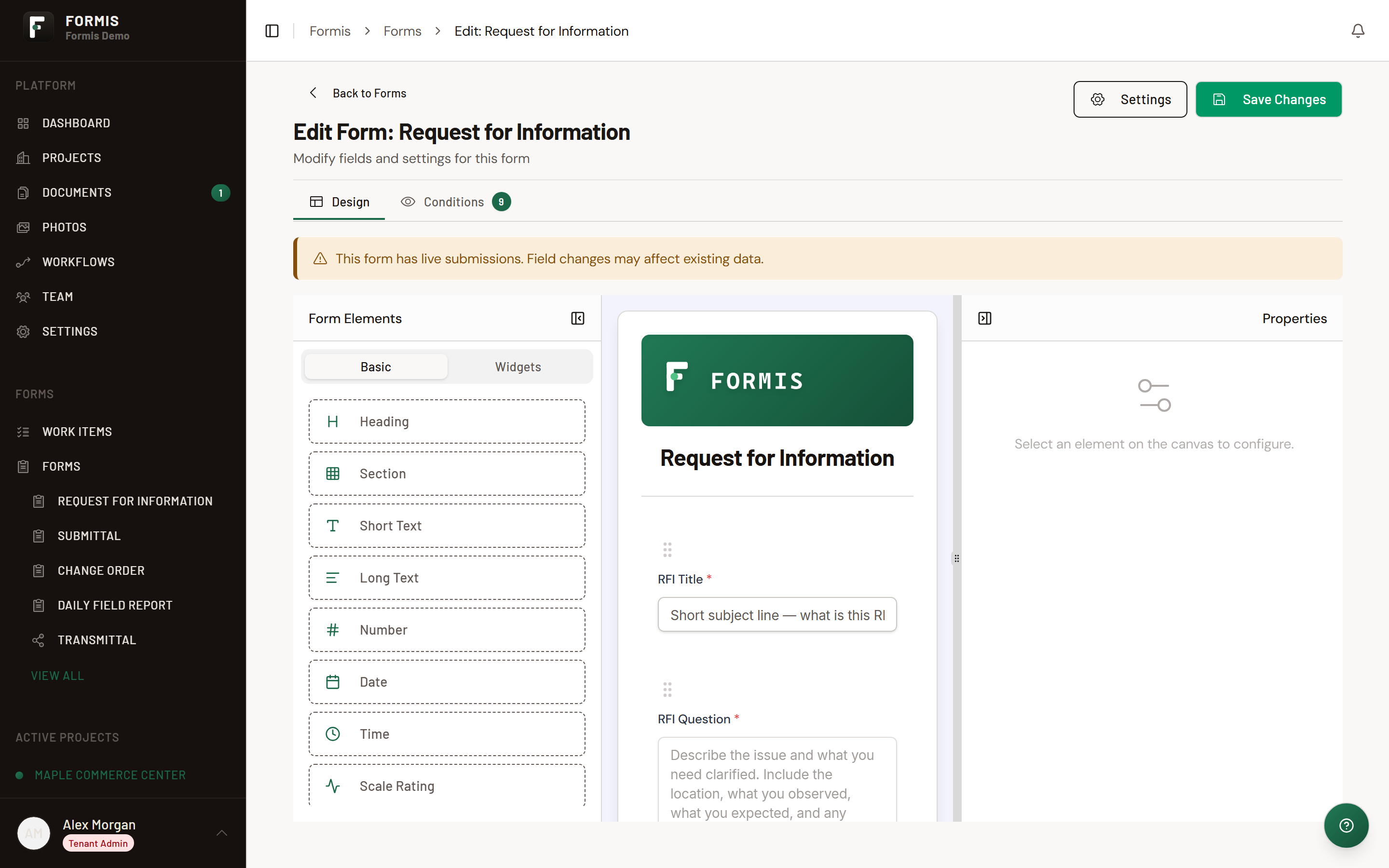This screenshot has height=868, width=1389.
Task: Click the Formis banner in form canvas
Action: pyautogui.click(x=777, y=380)
